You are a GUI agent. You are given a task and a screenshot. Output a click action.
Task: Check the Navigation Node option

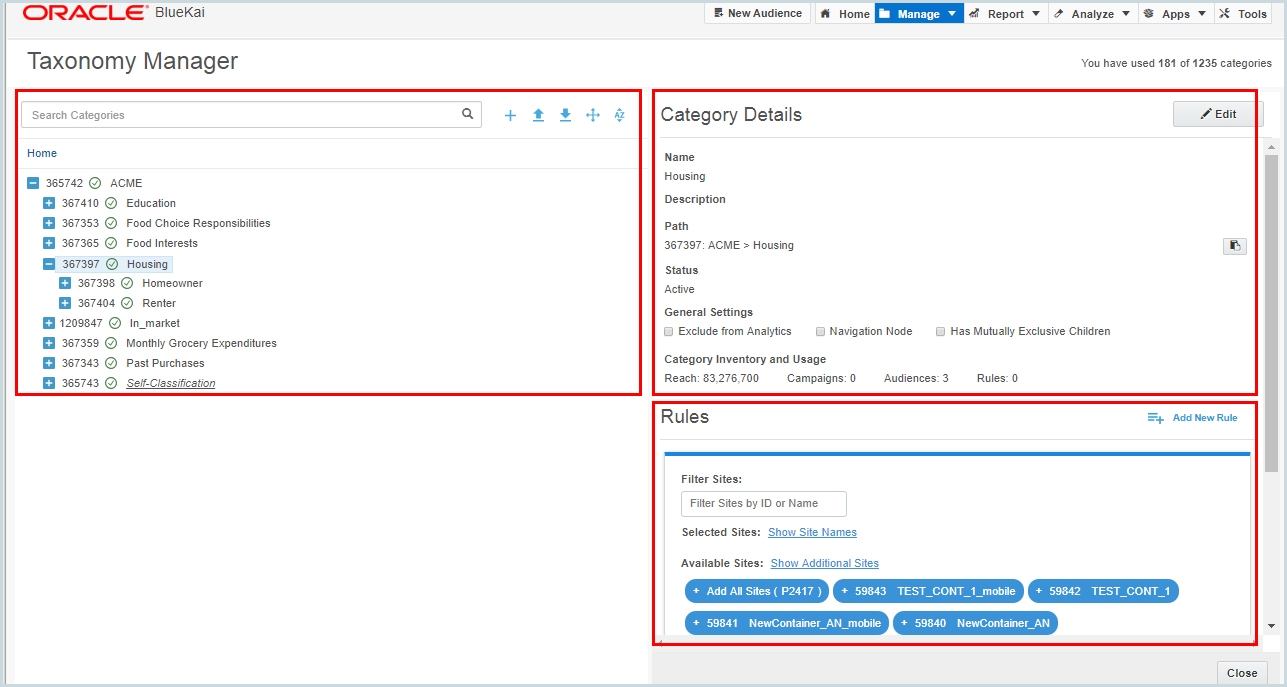click(819, 331)
